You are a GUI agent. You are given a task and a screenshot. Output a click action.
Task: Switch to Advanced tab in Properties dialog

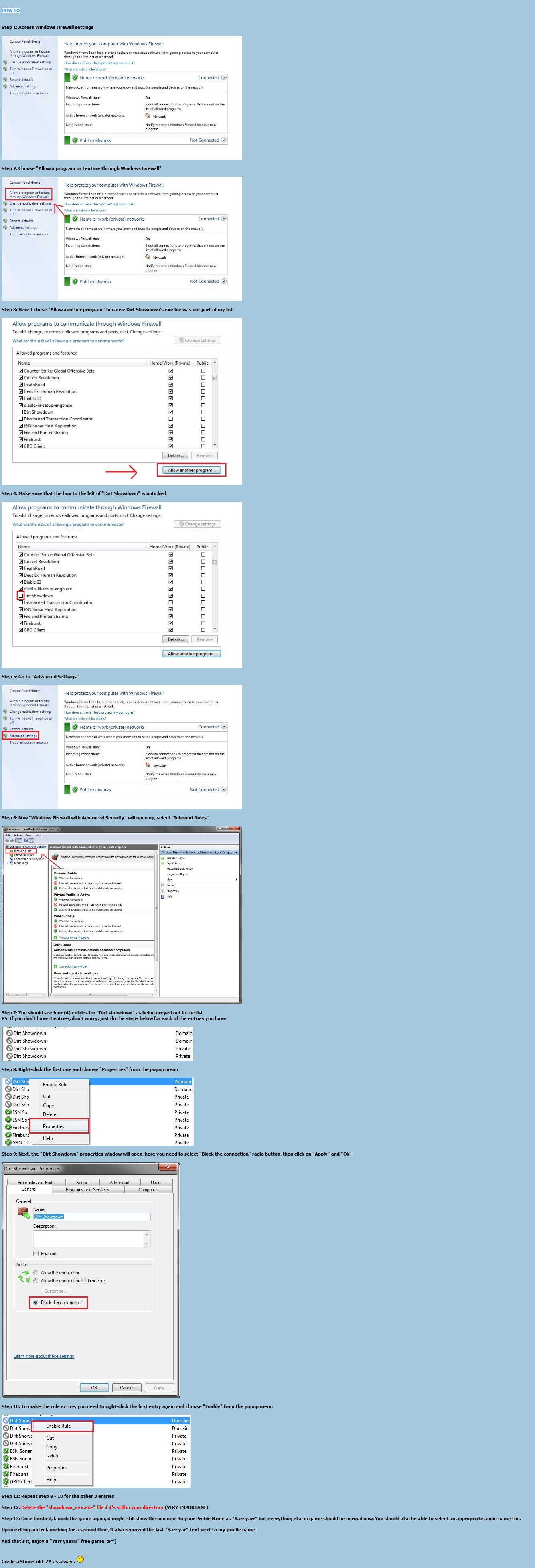(x=119, y=1182)
